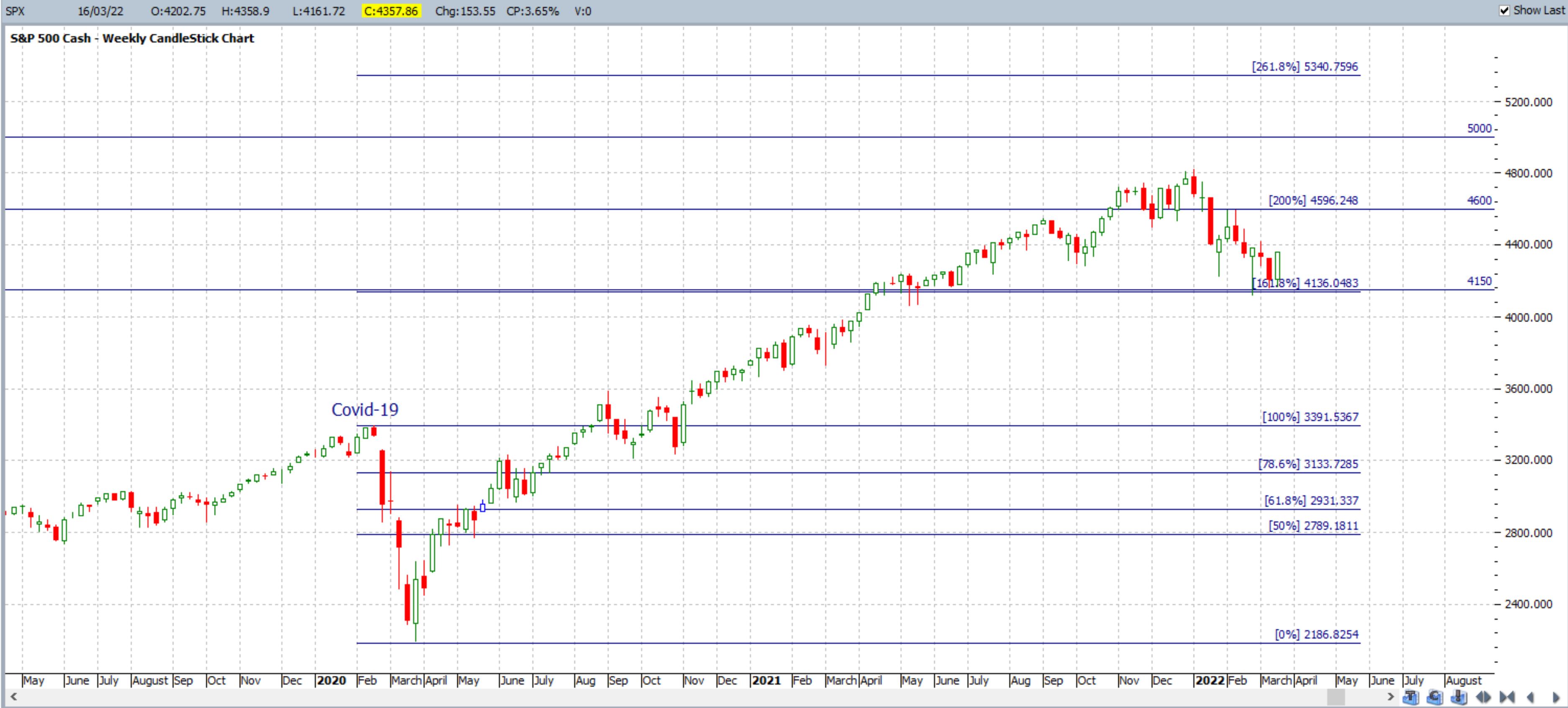Click the compress chart inward arrows icon
Image resolution: width=1568 pixels, height=708 pixels.
pyautogui.click(x=1507, y=697)
